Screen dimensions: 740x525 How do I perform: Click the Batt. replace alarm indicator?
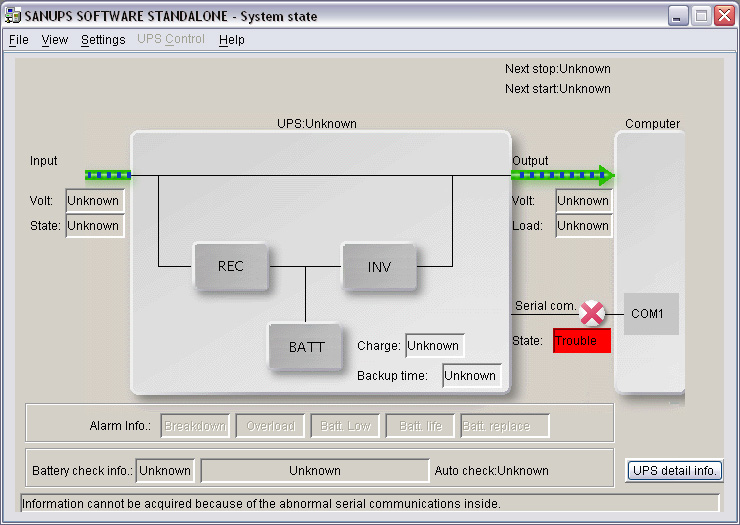pos(505,426)
